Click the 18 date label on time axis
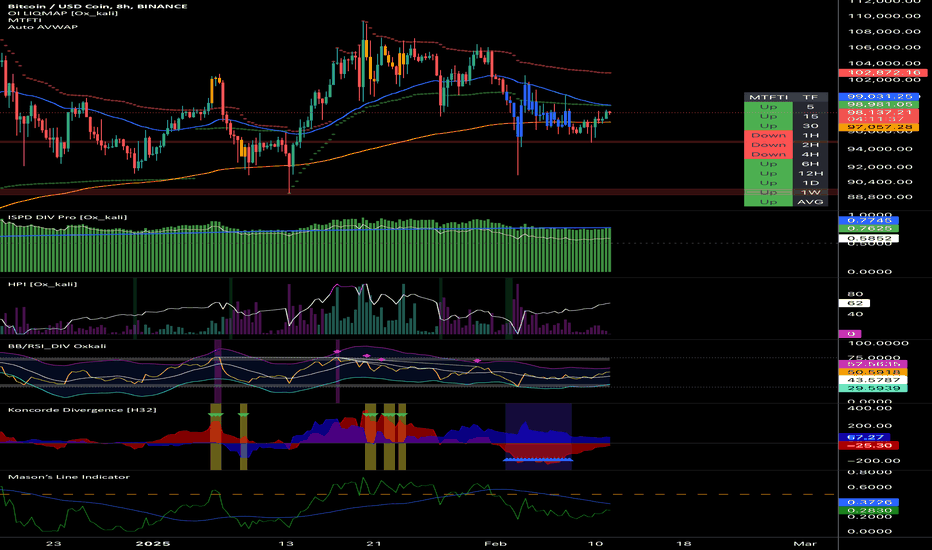 (684, 543)
